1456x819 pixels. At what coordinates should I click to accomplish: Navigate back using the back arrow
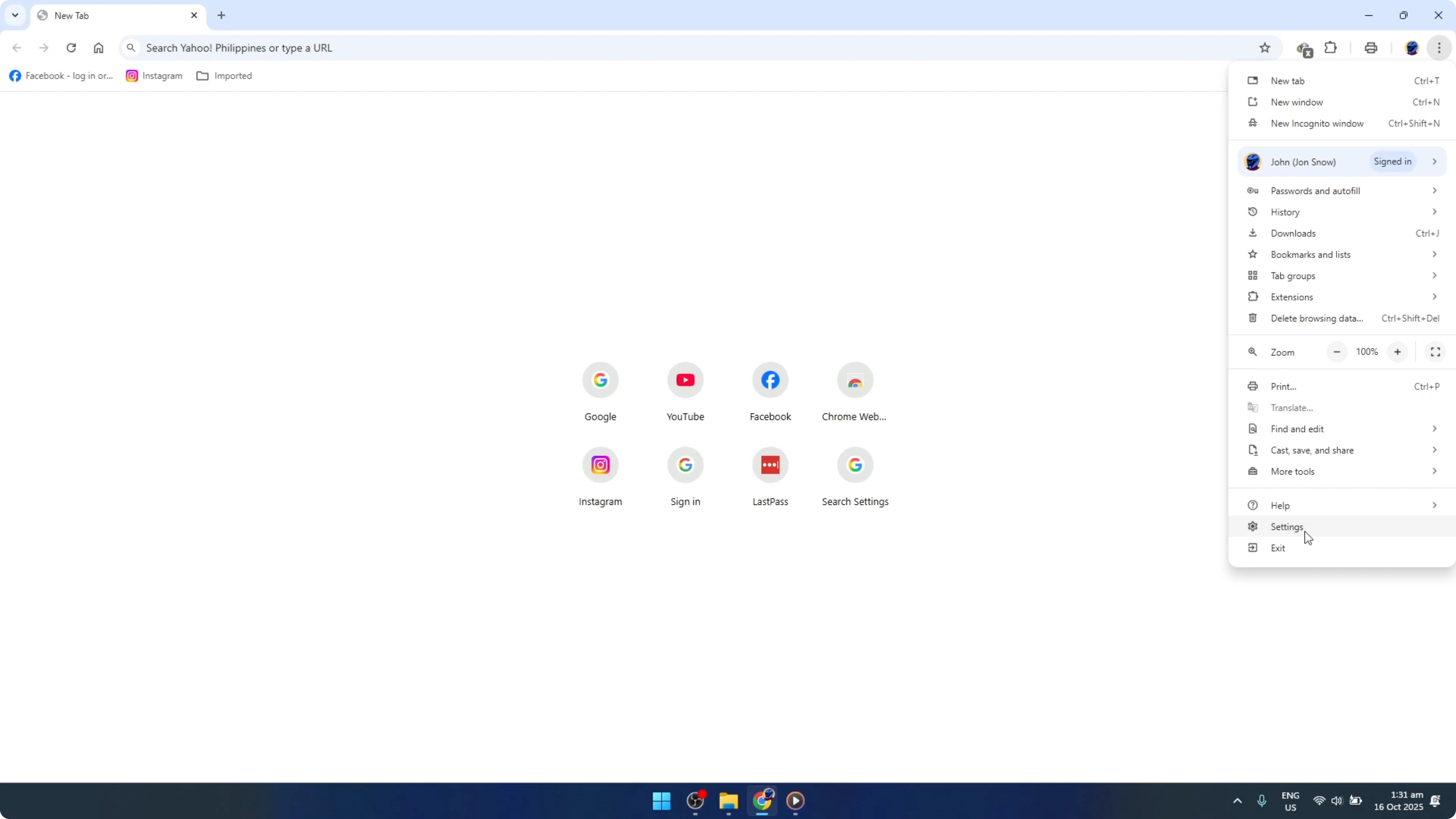click(16, 48)
